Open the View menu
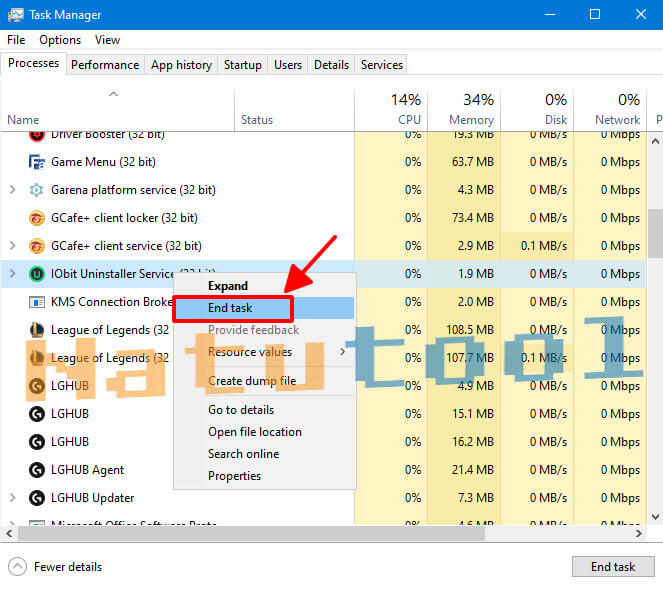 107,40
